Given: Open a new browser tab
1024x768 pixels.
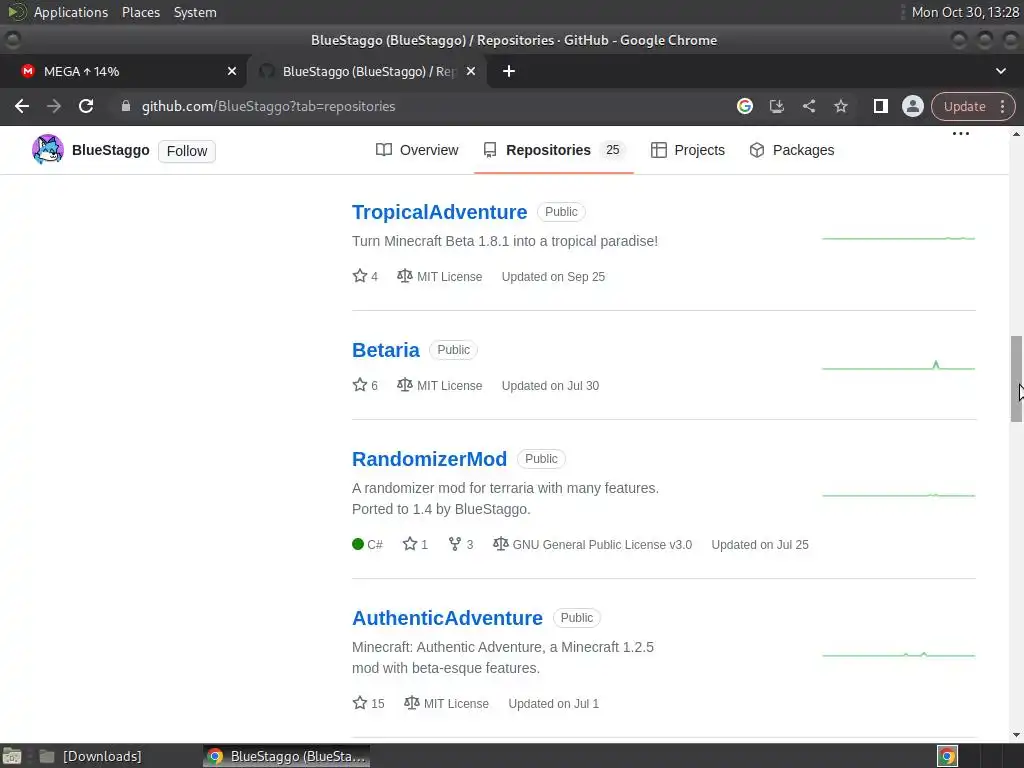Looking at the screenshot, I should click(509, 71).
